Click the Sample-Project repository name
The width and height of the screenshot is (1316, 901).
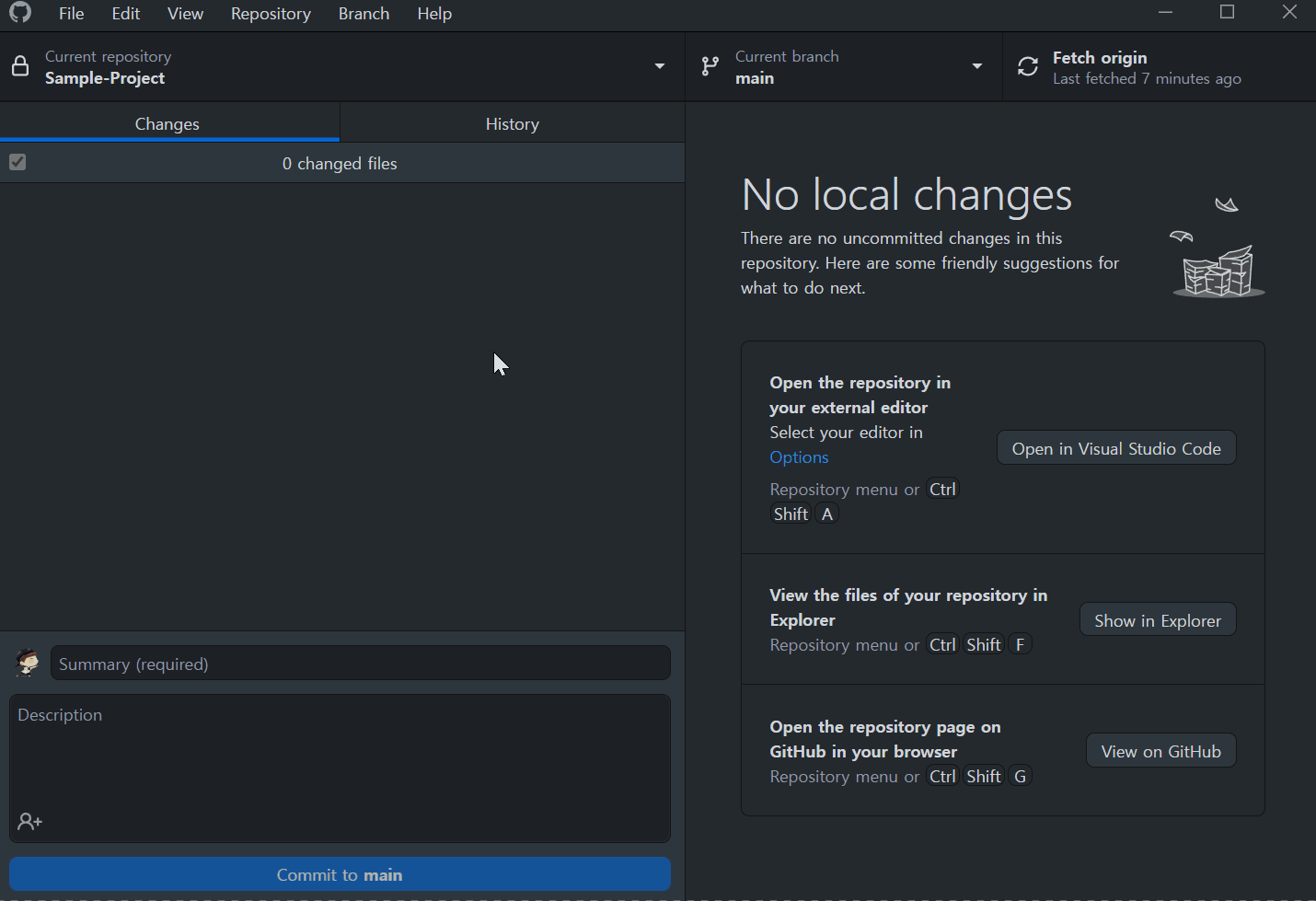[x=105, y=78]
